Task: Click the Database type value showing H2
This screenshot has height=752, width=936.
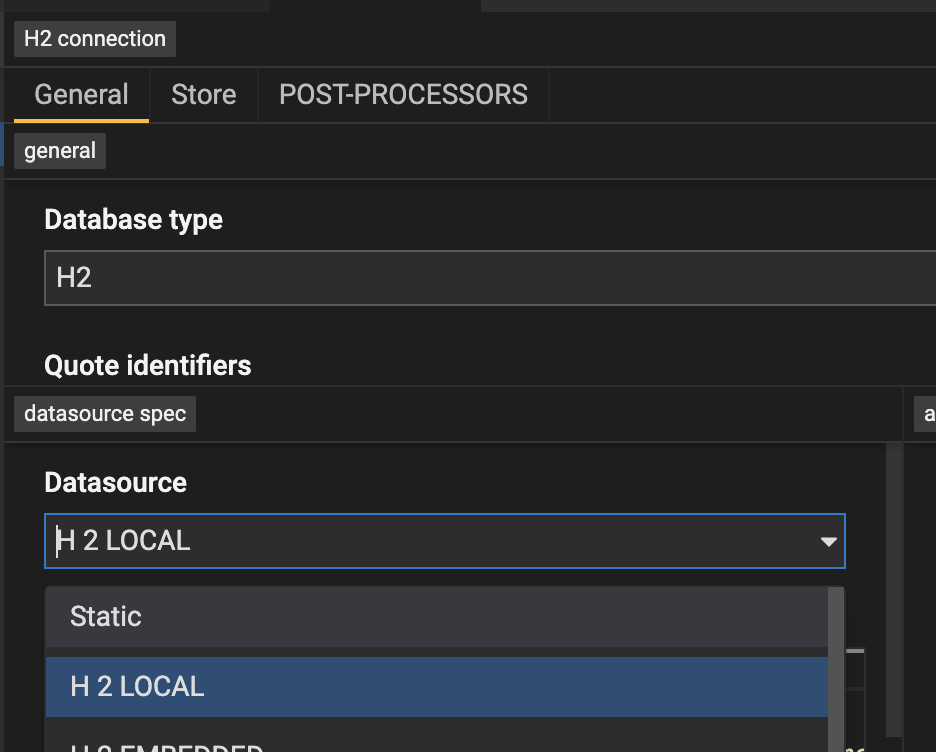Action: 74,277
